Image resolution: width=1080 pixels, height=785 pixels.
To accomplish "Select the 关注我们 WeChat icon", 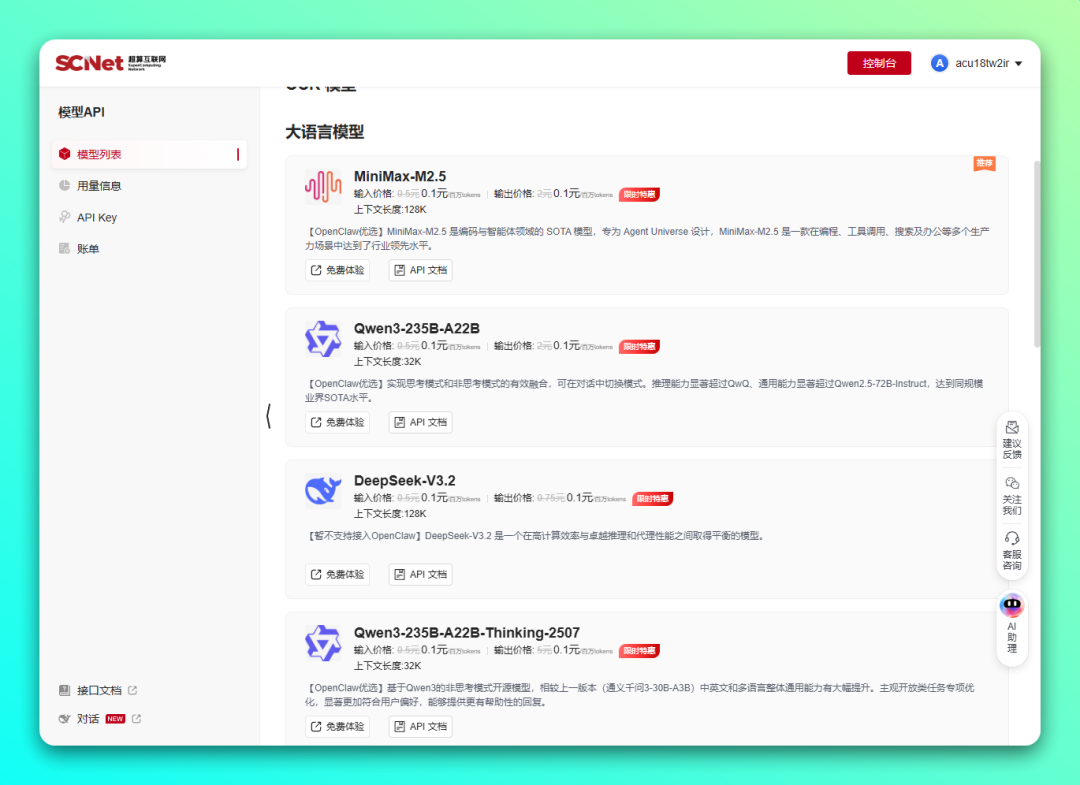I will coord(1011,483).
